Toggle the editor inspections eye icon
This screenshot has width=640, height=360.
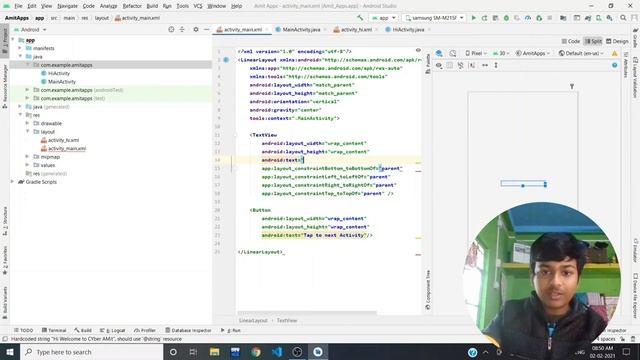(x=418, y=50)
